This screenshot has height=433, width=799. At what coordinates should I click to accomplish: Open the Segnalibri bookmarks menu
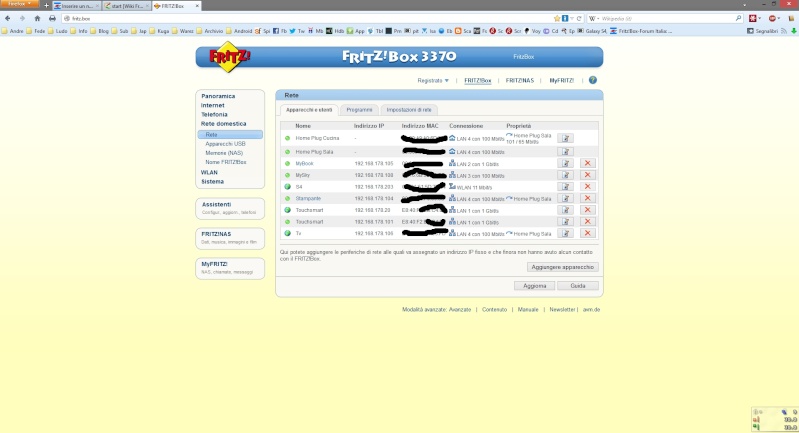coord(762,31)
